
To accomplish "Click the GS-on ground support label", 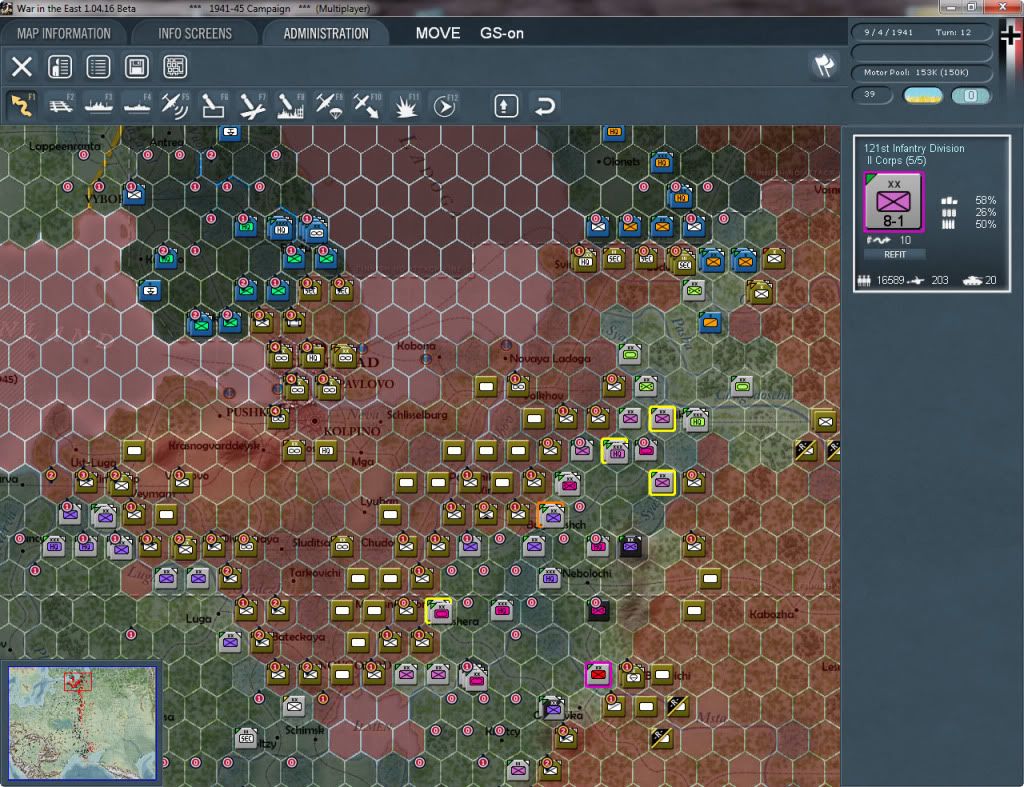I will click(502, 33).
